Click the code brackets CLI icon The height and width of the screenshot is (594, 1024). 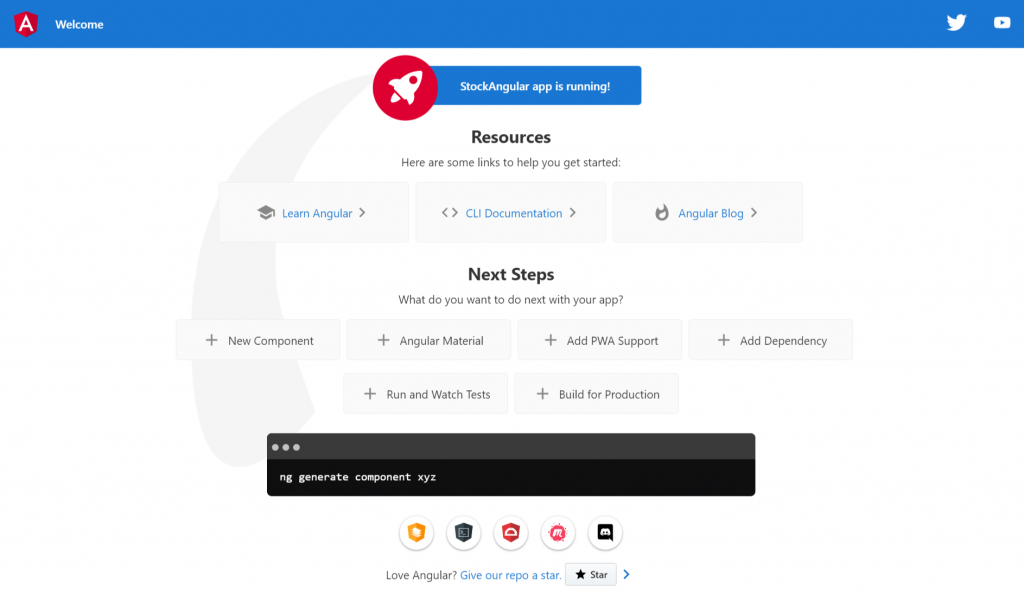(449, 213)
